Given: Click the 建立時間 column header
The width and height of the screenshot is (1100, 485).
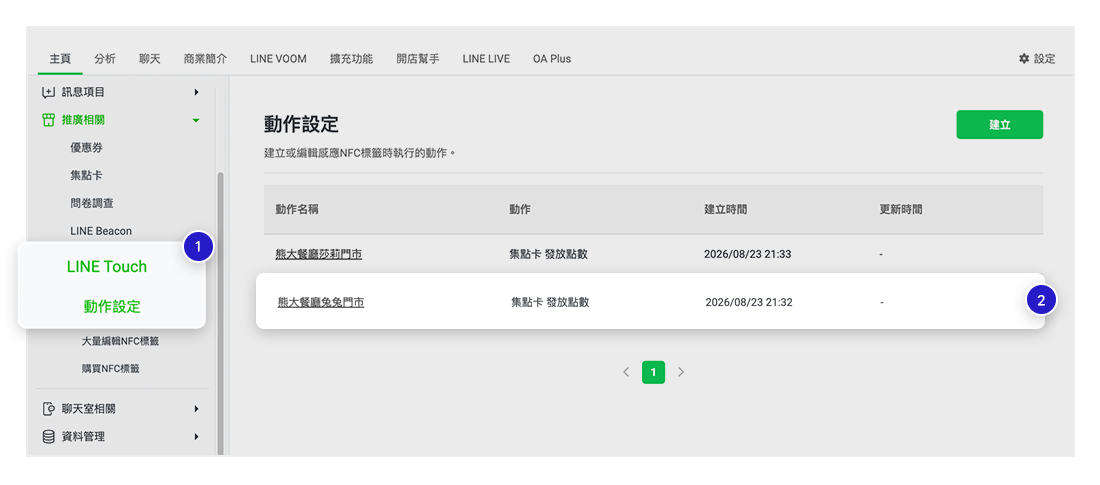Looking at the screenshot, I should click(x=725, y=209).
